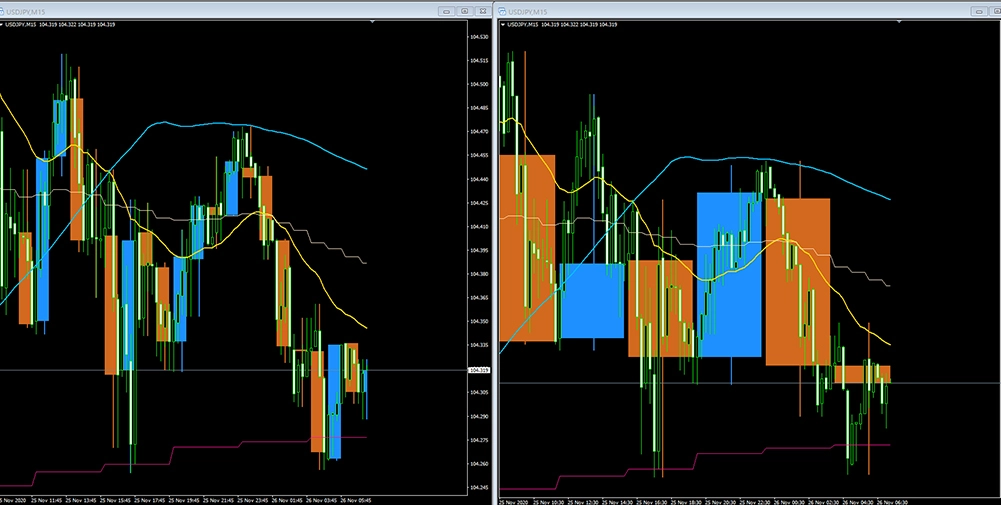Click the 104.485 price axis label
The height and width of the screenshot is (505, 1001).
[479, 108]
